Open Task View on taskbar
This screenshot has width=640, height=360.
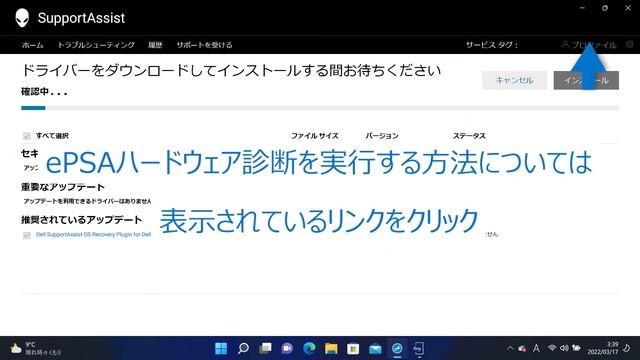pos(265,349)
